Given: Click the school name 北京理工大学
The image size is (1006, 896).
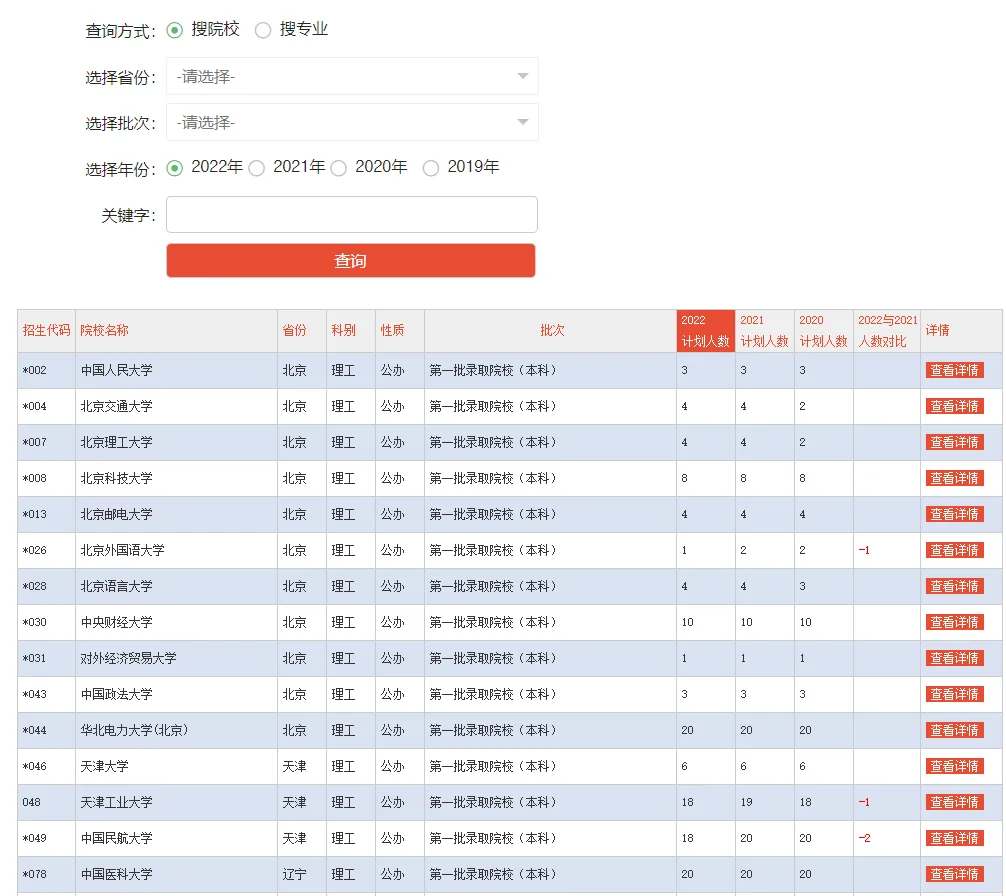Looking at the screenshot, I should [116, 442].
